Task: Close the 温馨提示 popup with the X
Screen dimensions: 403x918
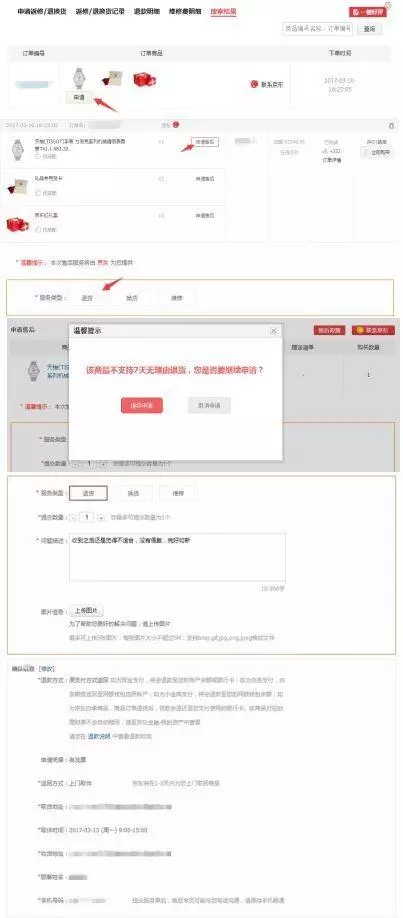Action: click(274, 331)
